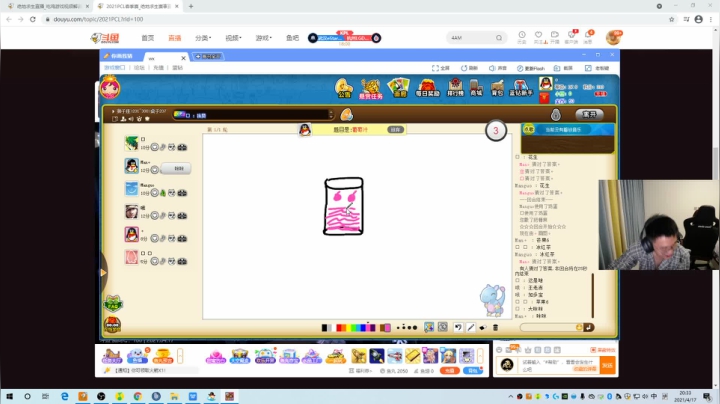Bookmark this page with the star icon
Viewport: 720px width, 404px height.
click(671, 19)
